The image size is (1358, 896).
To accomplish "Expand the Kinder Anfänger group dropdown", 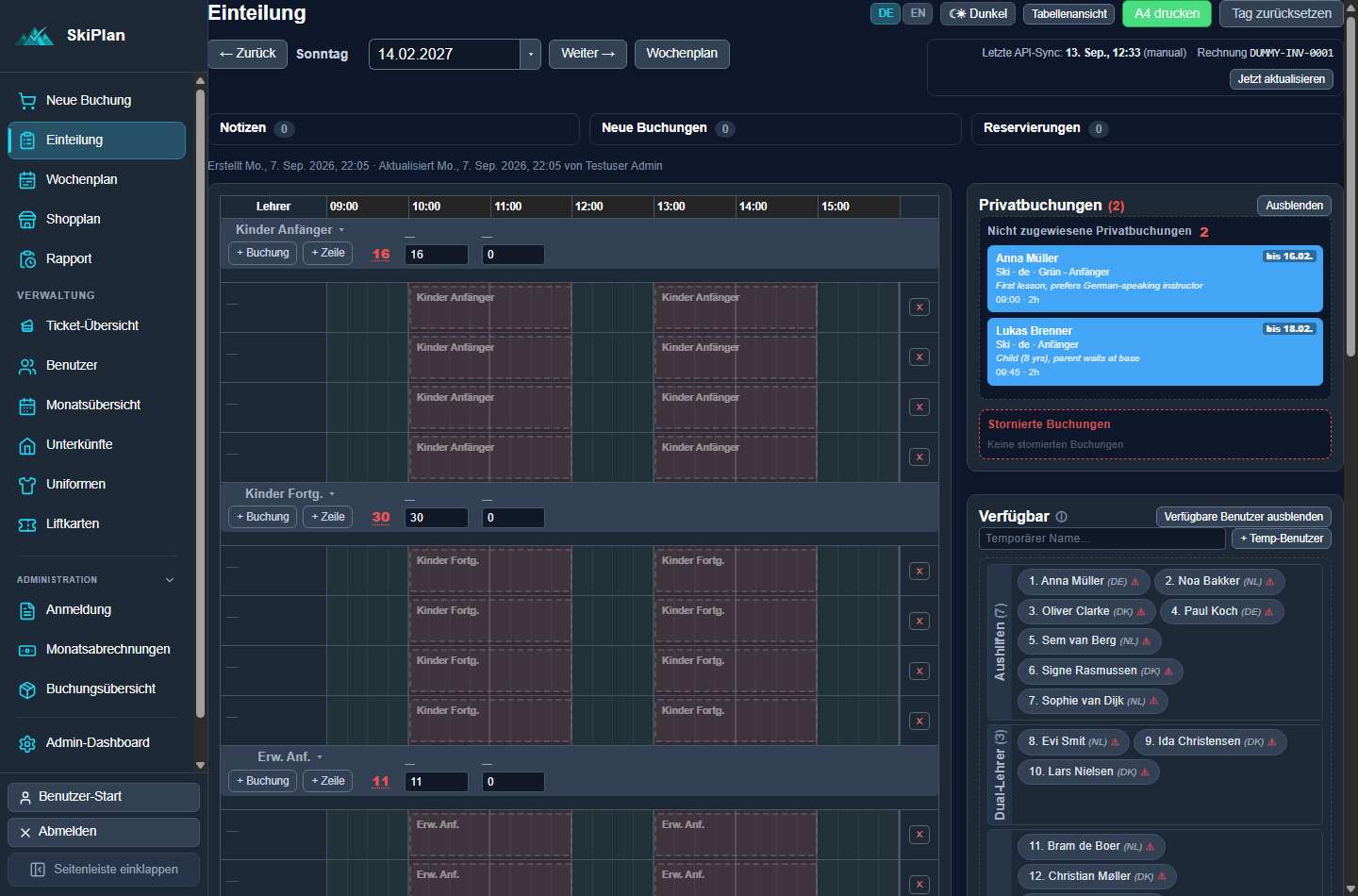I will click(x=341, y=230).
